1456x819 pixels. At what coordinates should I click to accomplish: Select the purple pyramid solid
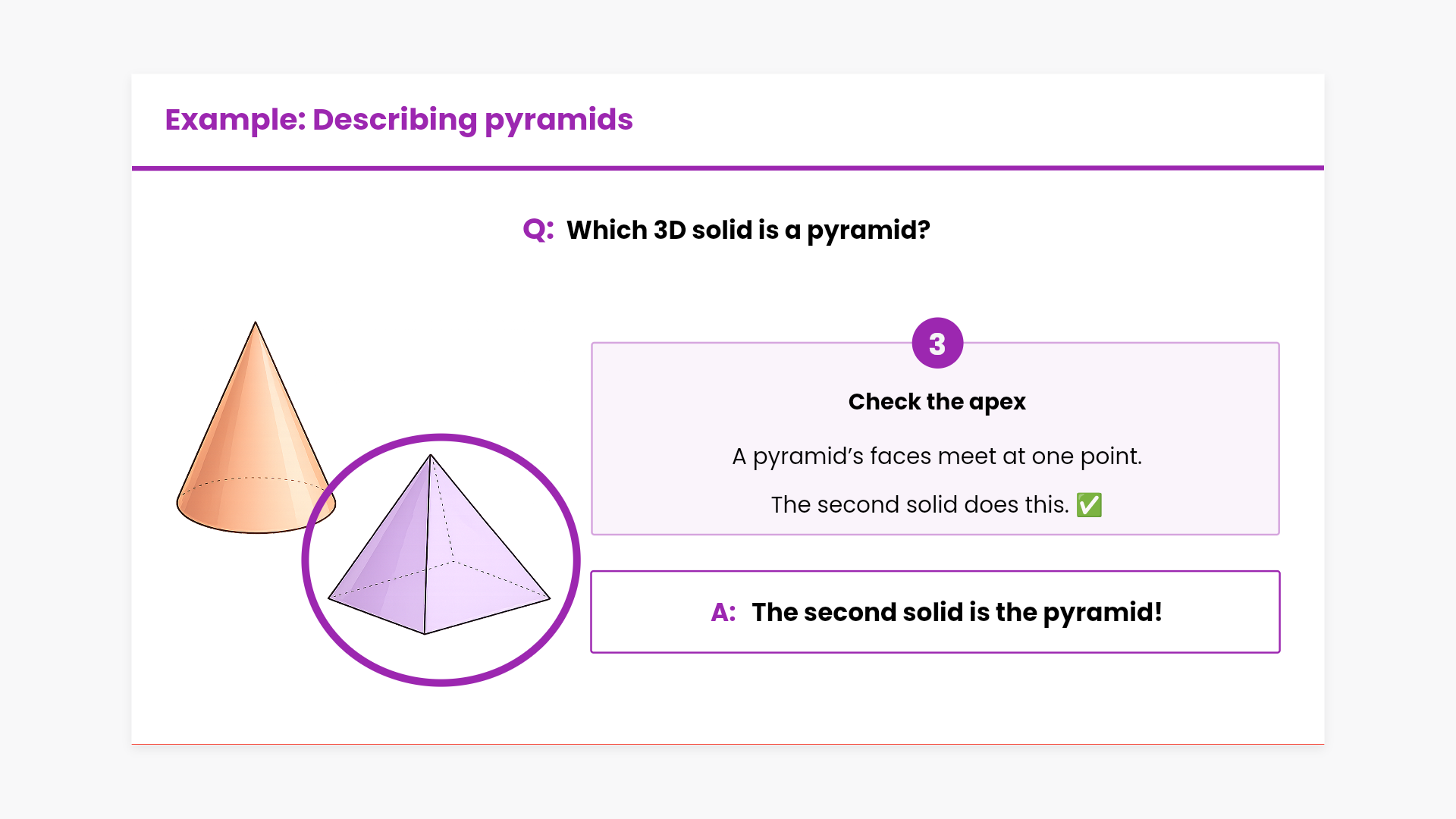pos(455,561)
